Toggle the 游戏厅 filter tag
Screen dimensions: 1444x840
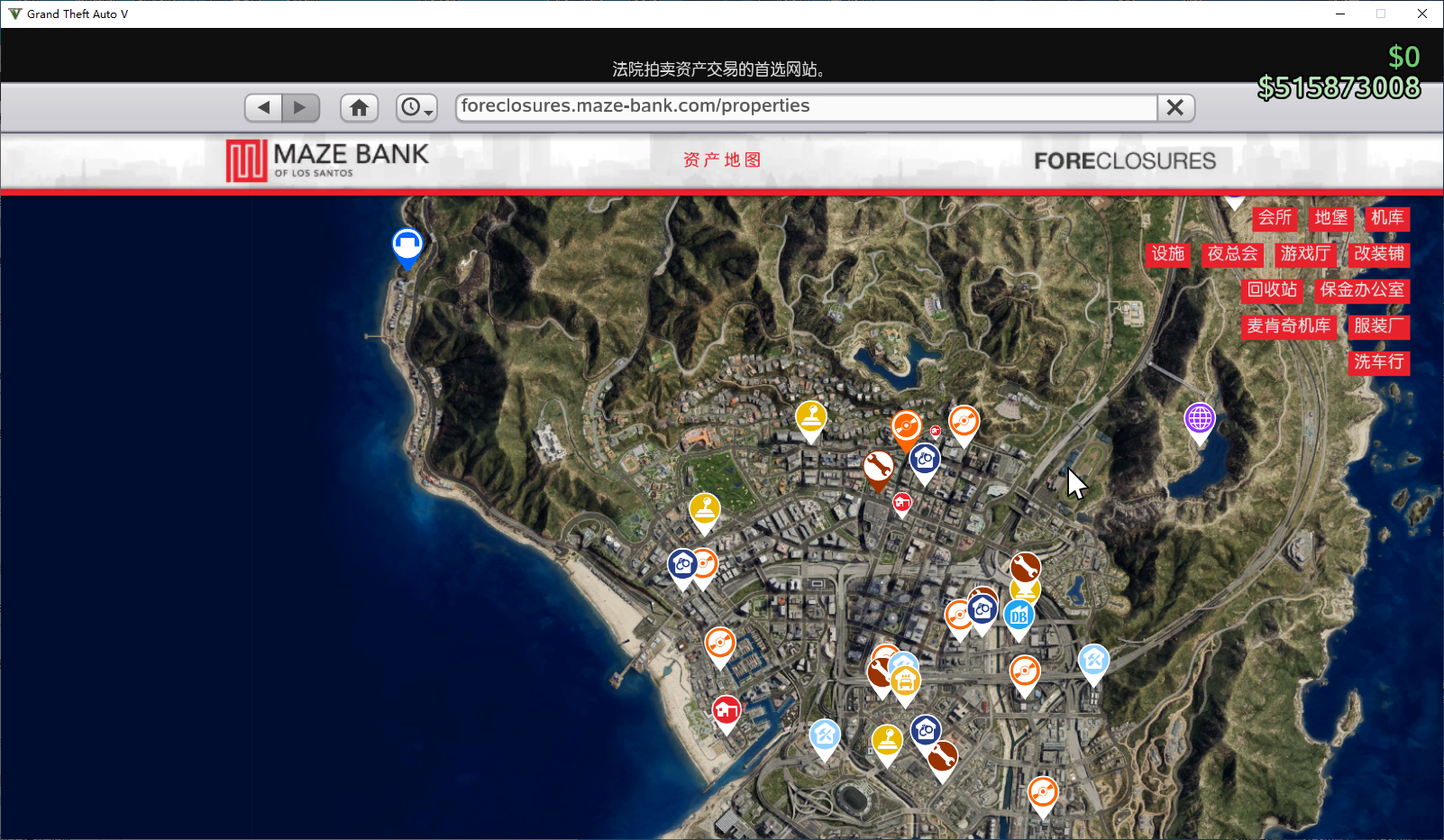pos(1305,254)
